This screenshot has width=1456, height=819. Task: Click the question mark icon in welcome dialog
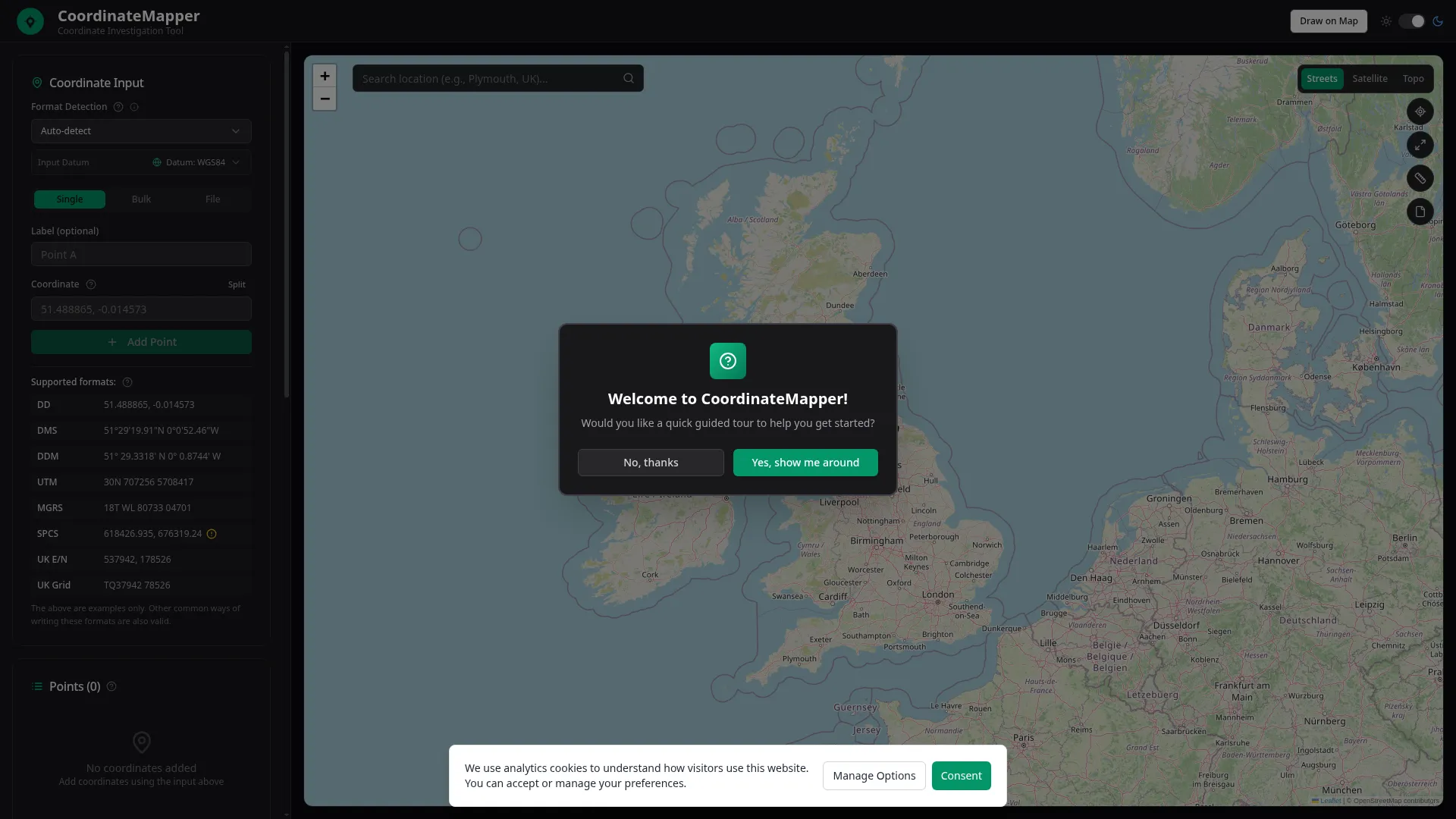point(728,361)
